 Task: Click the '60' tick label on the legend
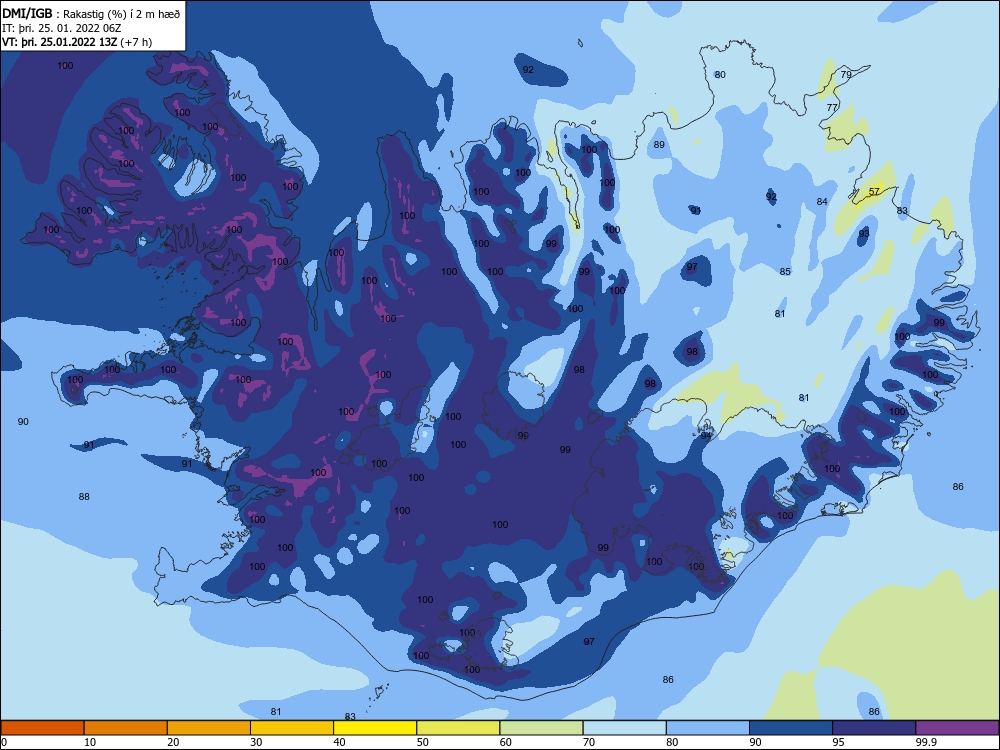[x=506, y=742]
